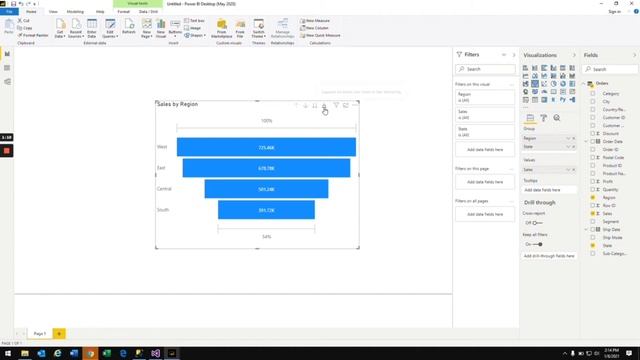Viewport: 640px width, 360px height.
Task: Collapse the Visualizations pane chevron
Action: [x=574, y=55]
